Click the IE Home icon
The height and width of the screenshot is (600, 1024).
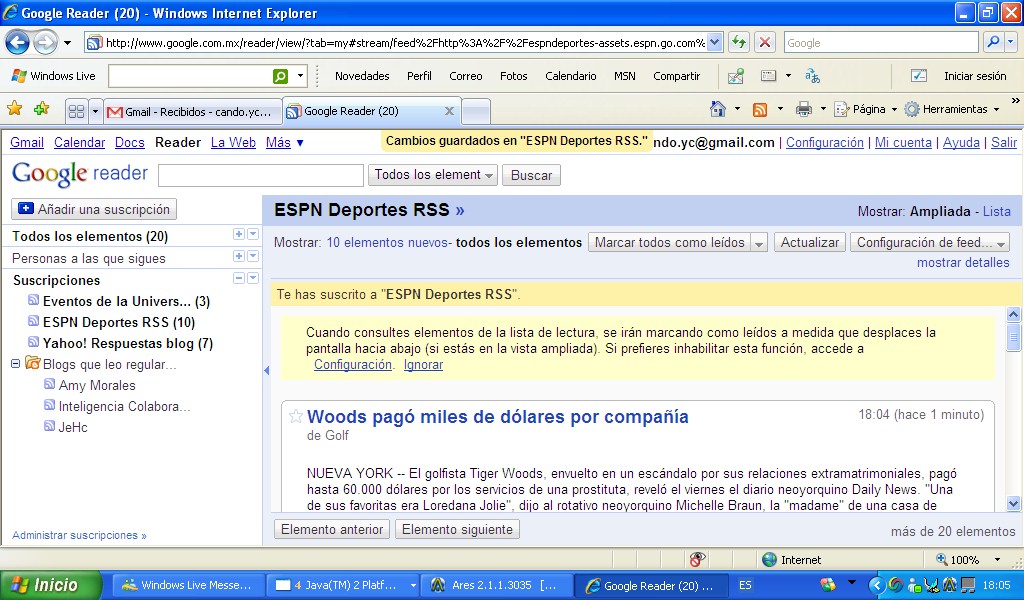tap(717, 109)
